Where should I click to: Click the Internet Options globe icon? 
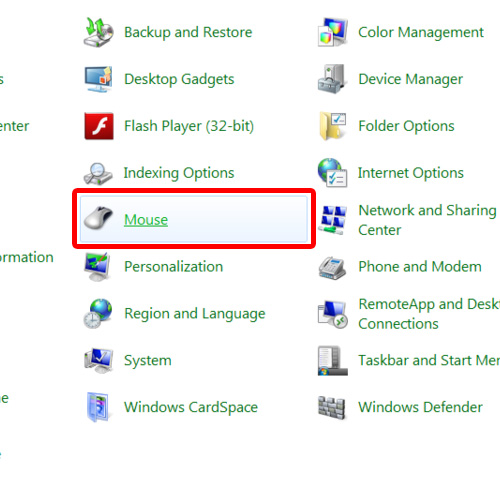click(332, 173)
